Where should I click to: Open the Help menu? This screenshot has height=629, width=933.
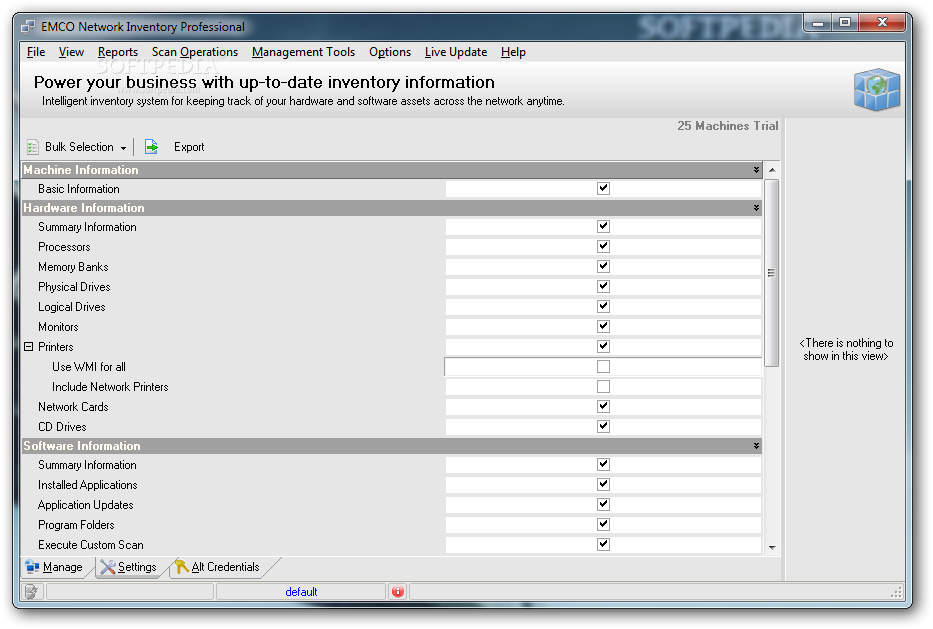tap(513, 52)
